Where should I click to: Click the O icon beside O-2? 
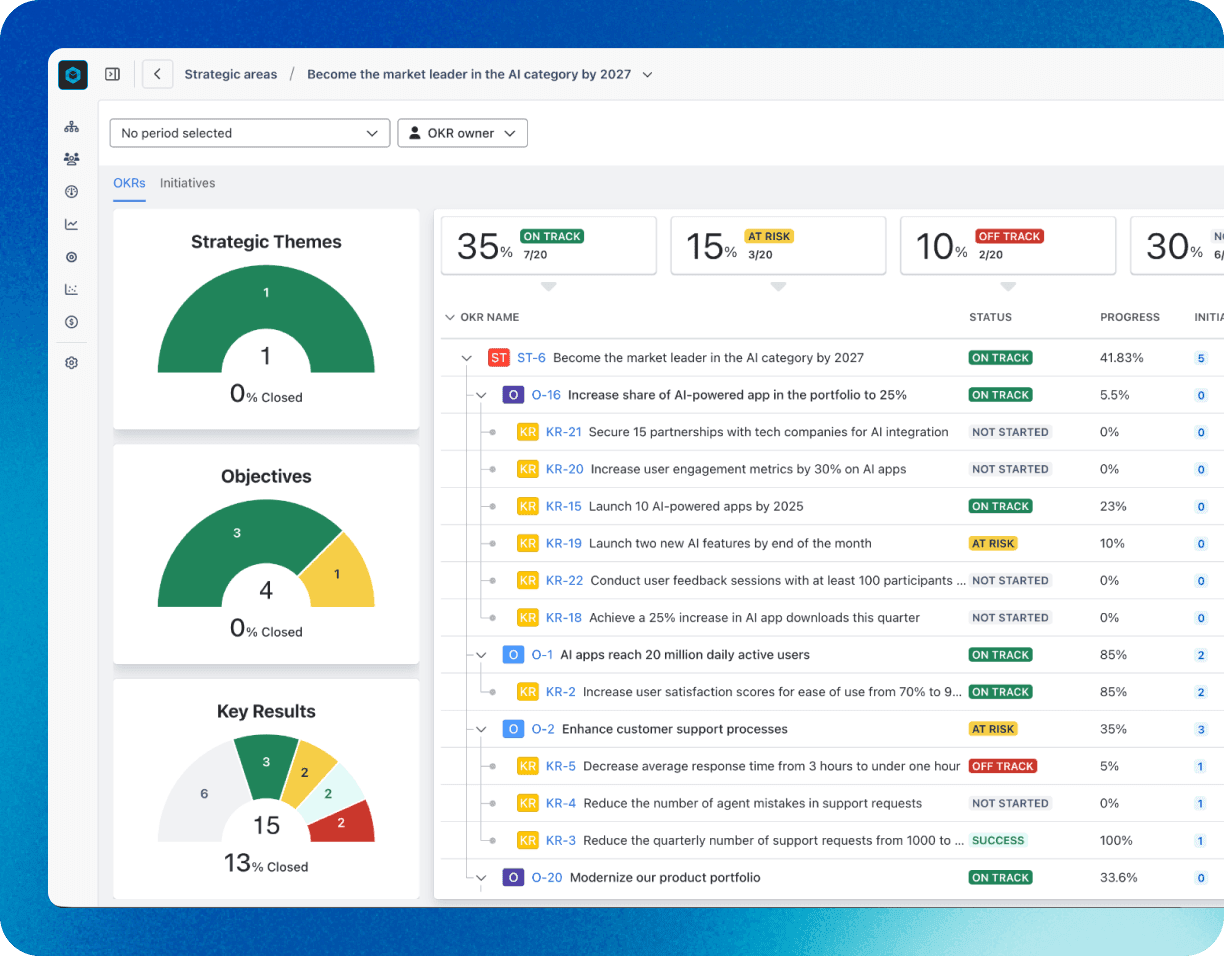pyautogui.click(x=513, y=729)
